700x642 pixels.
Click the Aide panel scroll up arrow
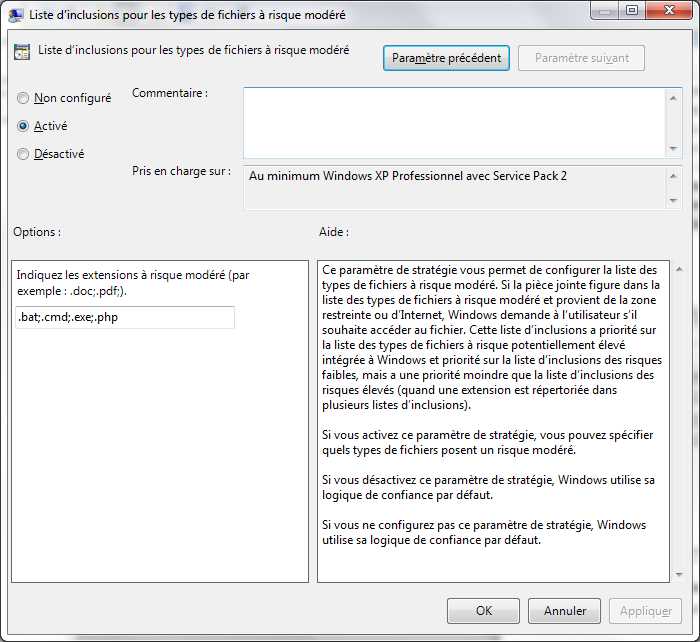679,269
